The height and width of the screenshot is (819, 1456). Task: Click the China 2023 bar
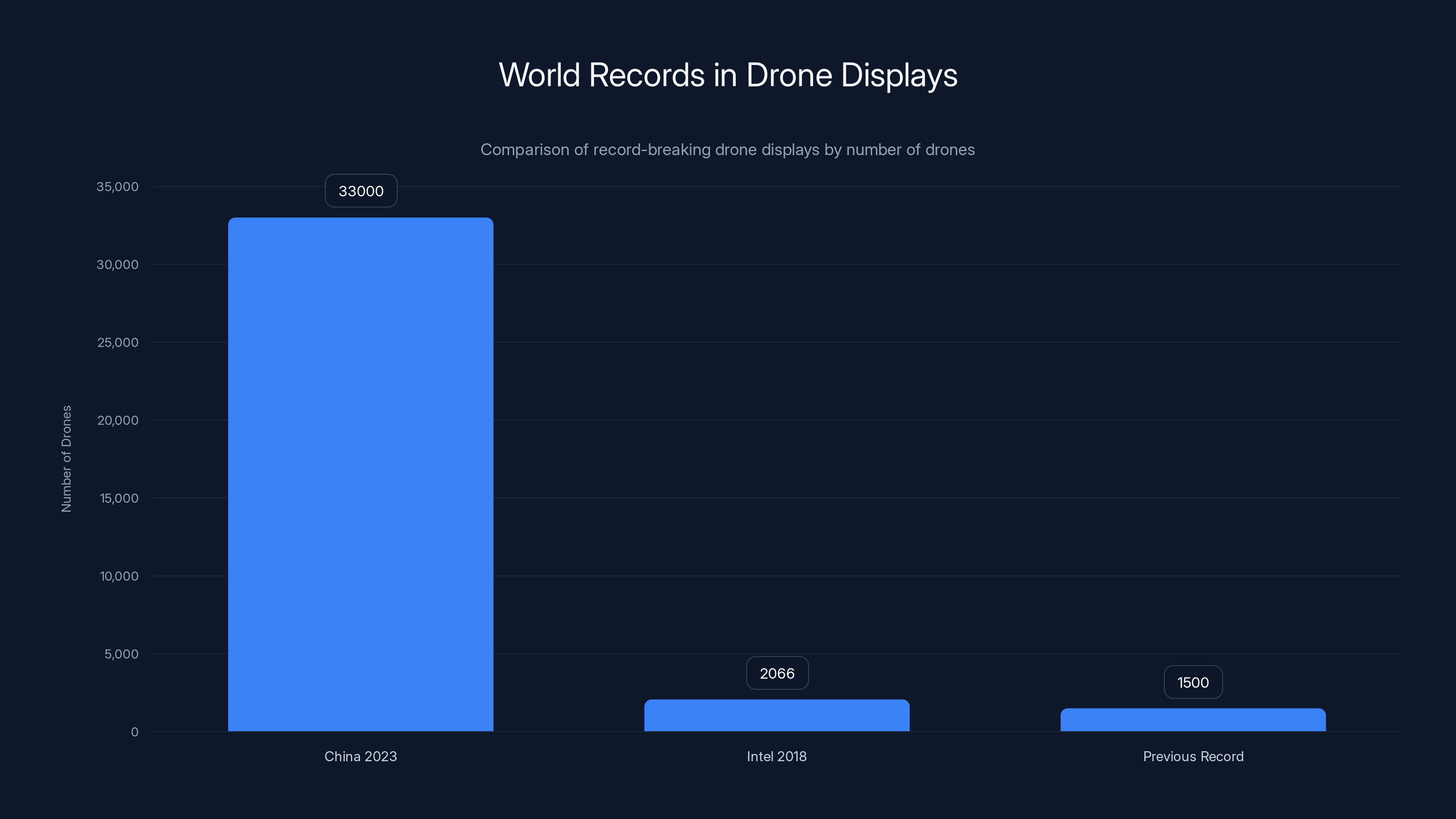click(x=361, y=474)
